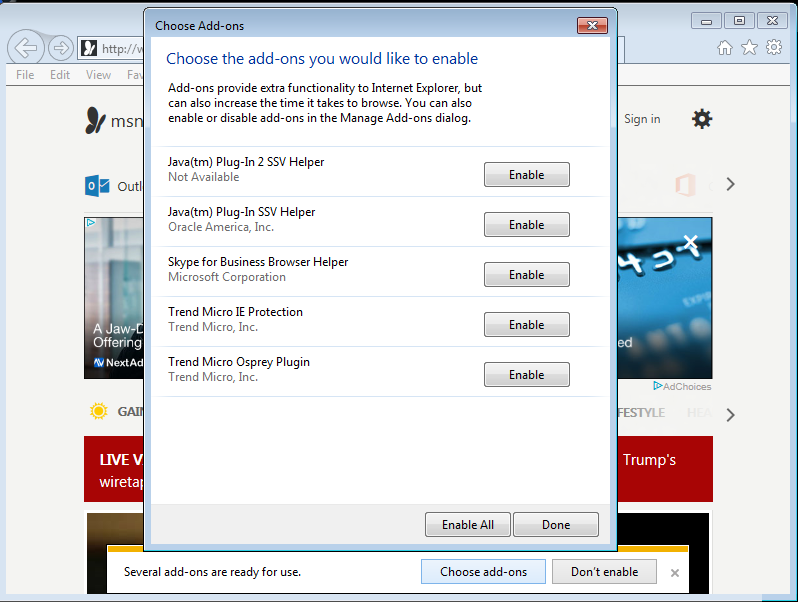Click the 'Not Available' publisher text
798x602 pixels.
[204, 177]
